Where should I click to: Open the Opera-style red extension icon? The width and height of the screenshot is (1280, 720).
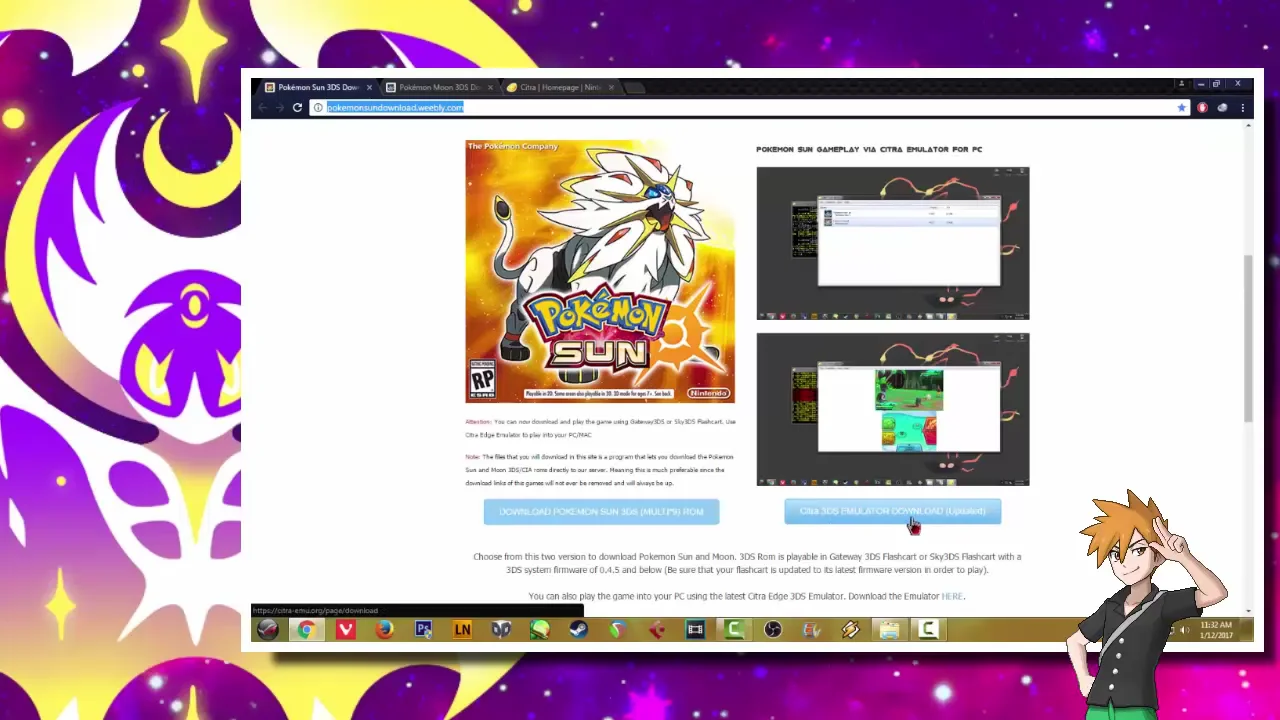1202,107
